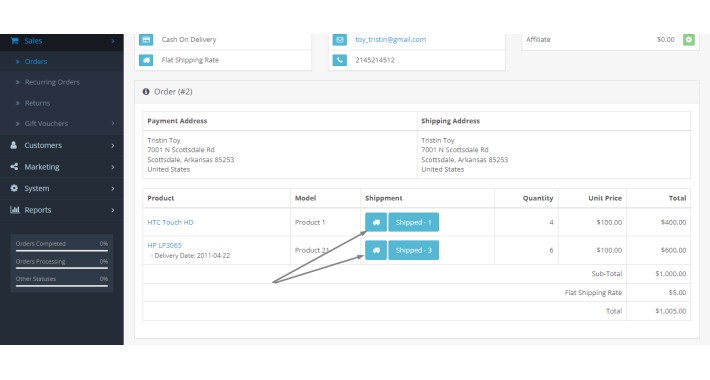Click the $1,005.00 order total value
This screenshot has width=710, height=380.
(671, 311)
